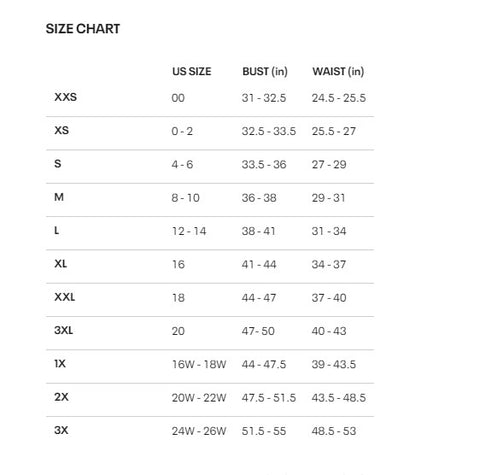480x475 pixels.
Task: Select the 1X size row label
Action: point(60,363)
